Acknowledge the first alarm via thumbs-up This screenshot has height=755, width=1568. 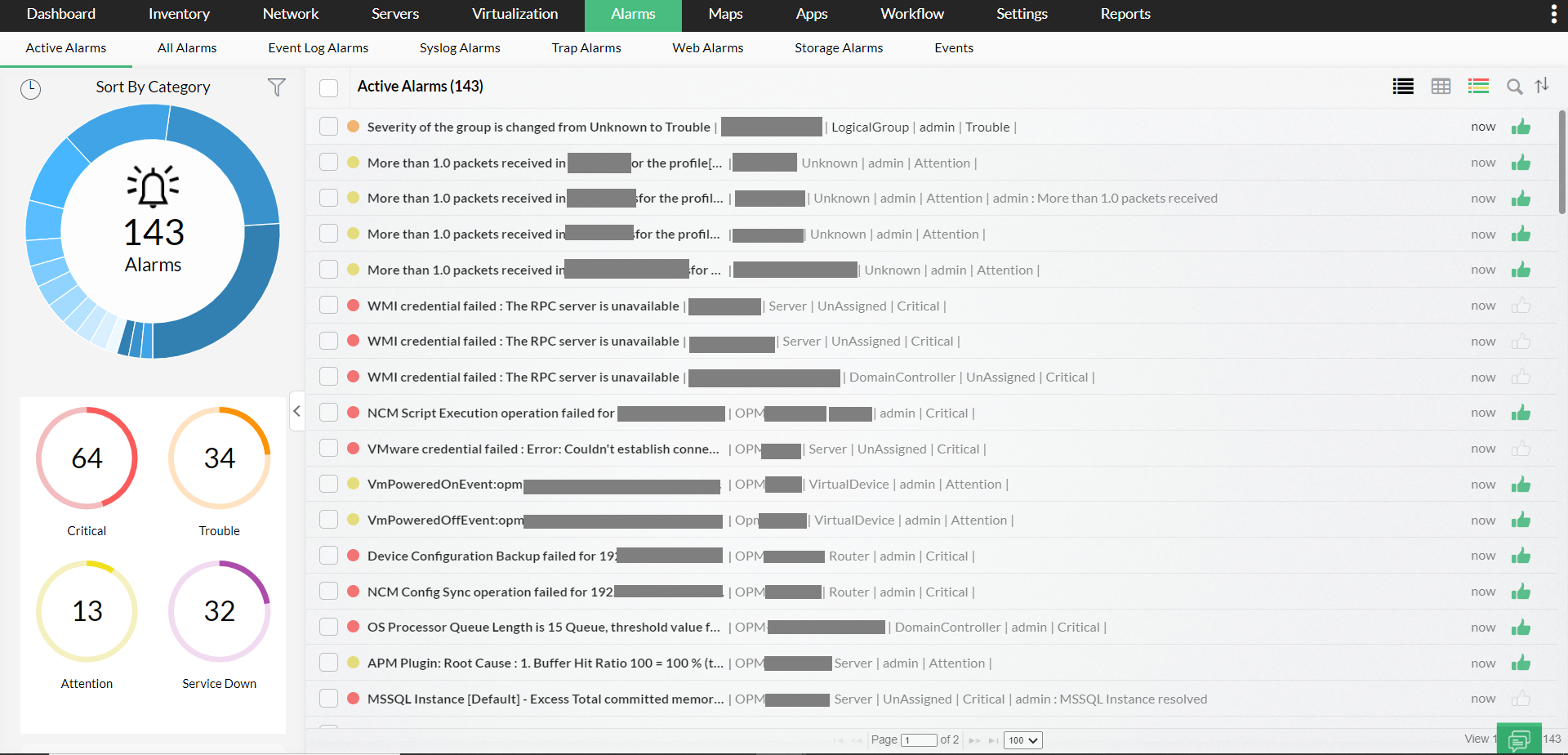pos(1521,127)
